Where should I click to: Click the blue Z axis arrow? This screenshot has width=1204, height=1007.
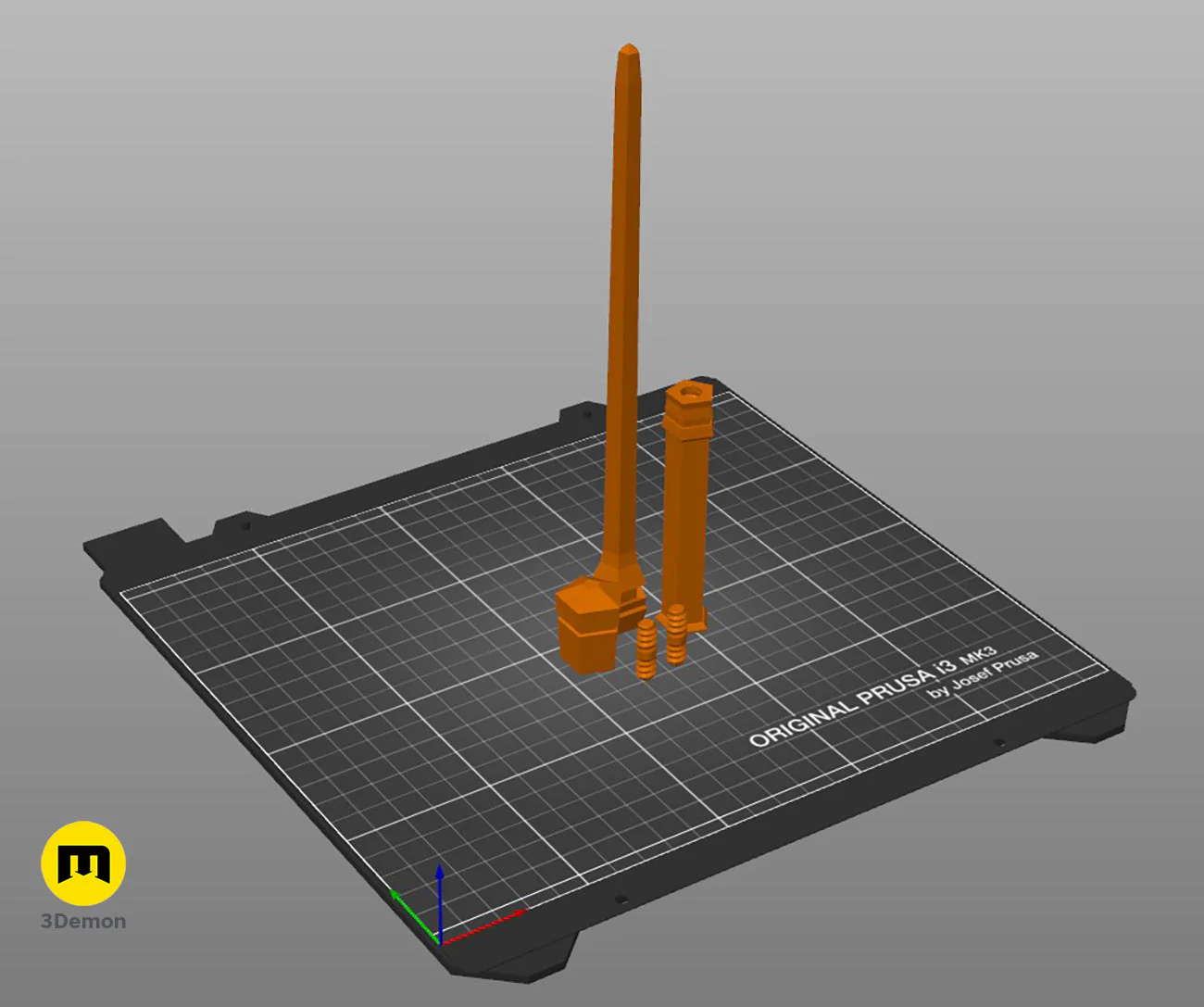point(440,903)
